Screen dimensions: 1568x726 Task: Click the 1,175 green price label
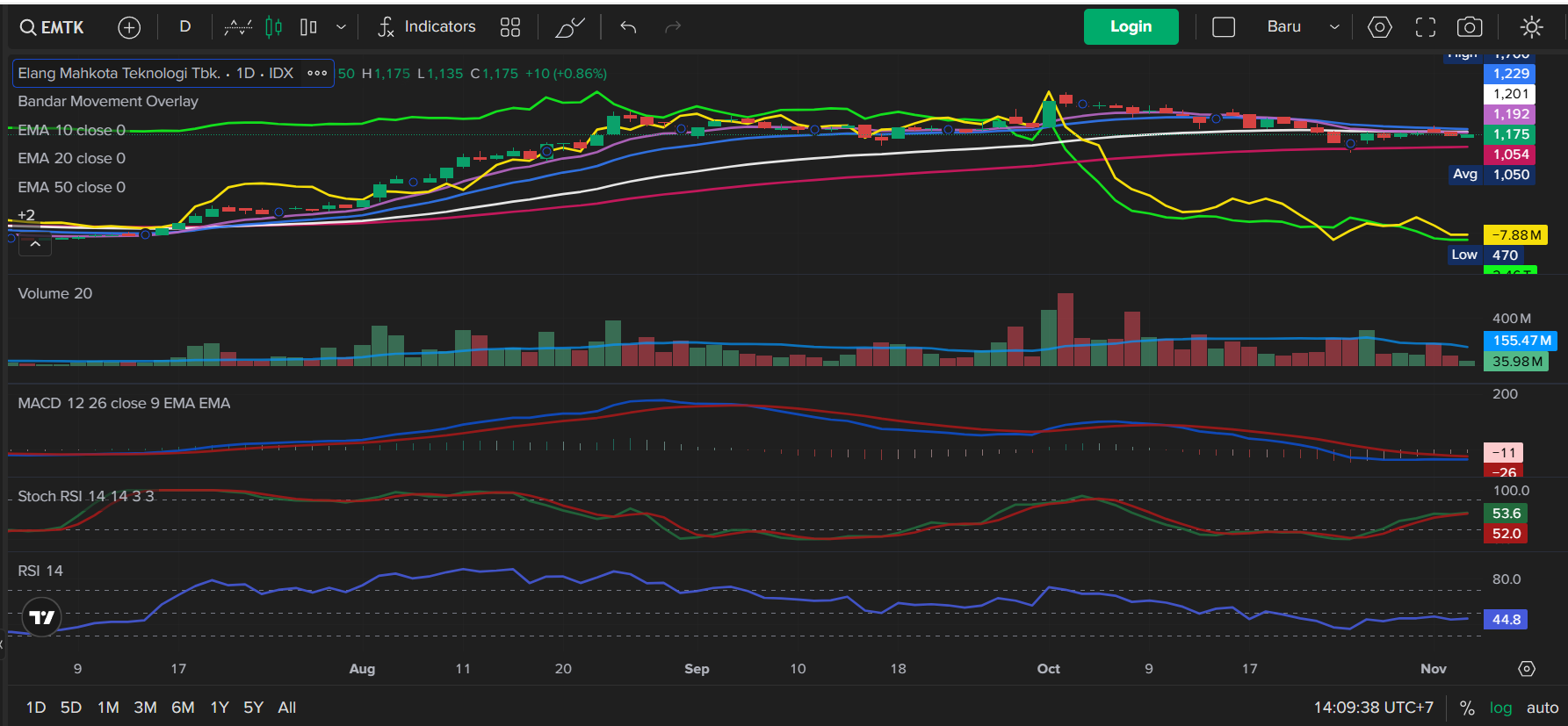tap(1510, 134)
